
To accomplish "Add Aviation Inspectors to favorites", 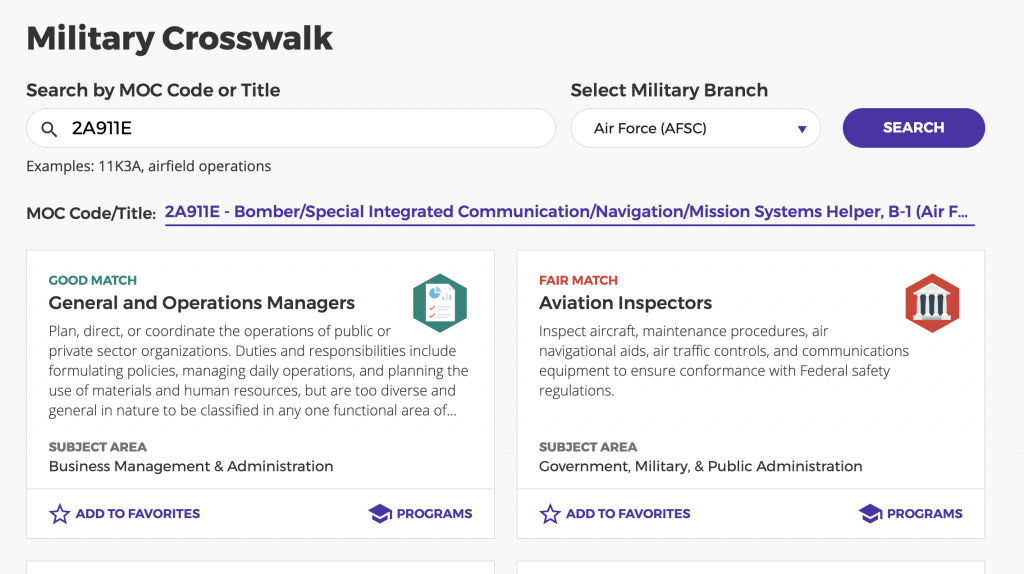I will [615, 514].
